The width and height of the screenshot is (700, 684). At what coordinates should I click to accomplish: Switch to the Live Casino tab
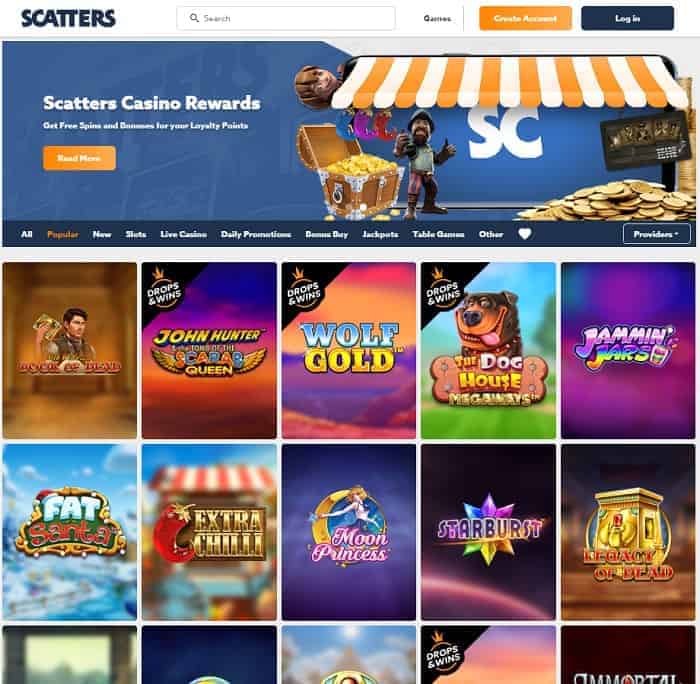[183, 234]
